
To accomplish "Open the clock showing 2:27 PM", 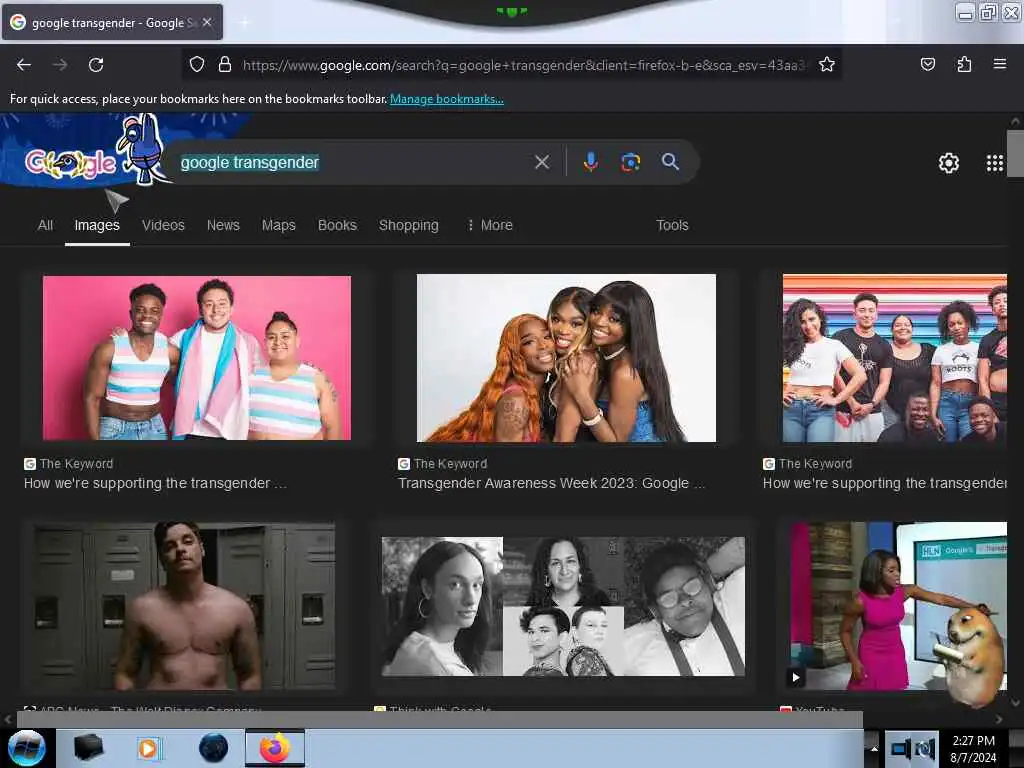I will (973, 748).
